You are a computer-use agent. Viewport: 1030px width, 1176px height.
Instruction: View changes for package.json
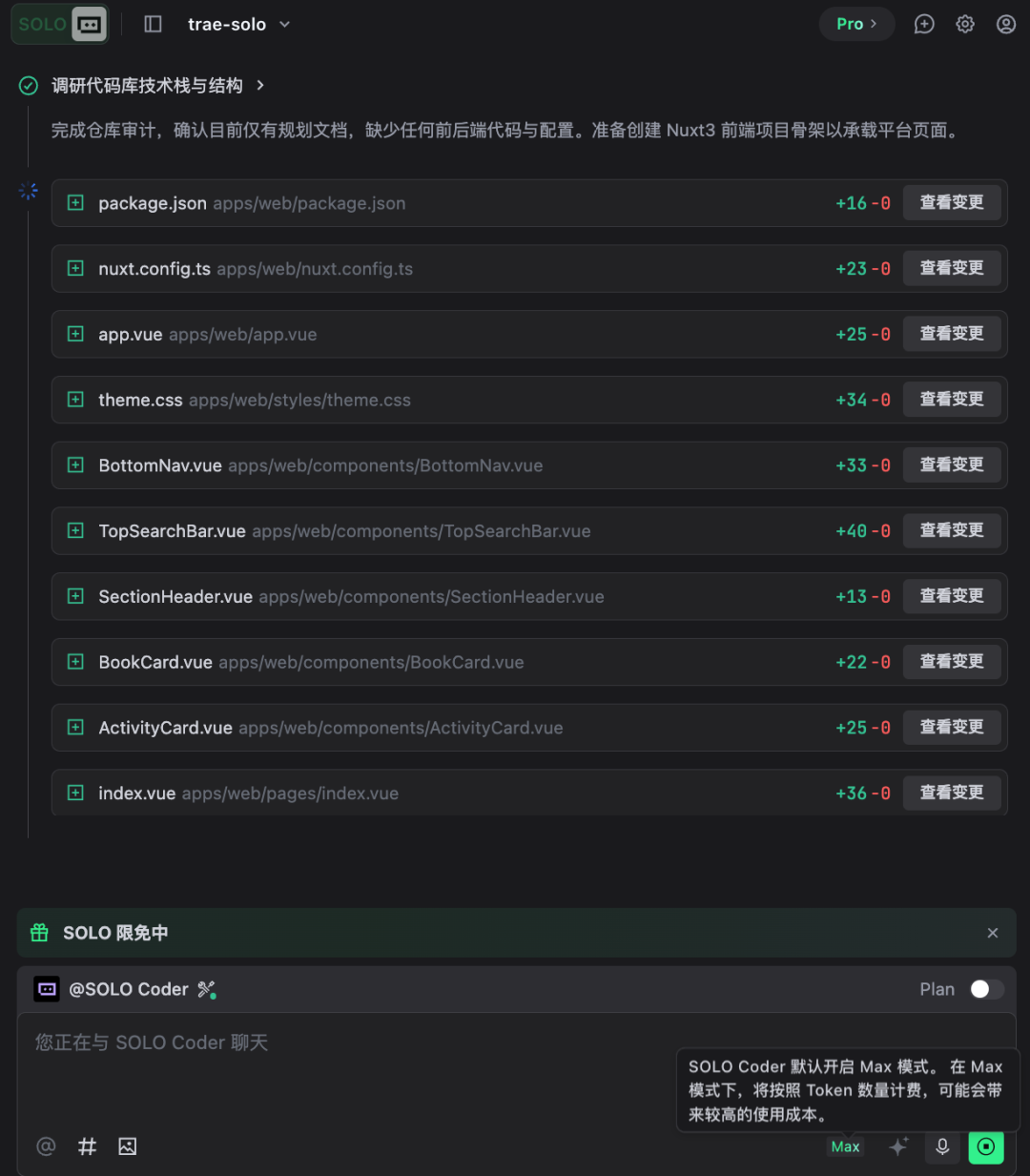point(952,203)
